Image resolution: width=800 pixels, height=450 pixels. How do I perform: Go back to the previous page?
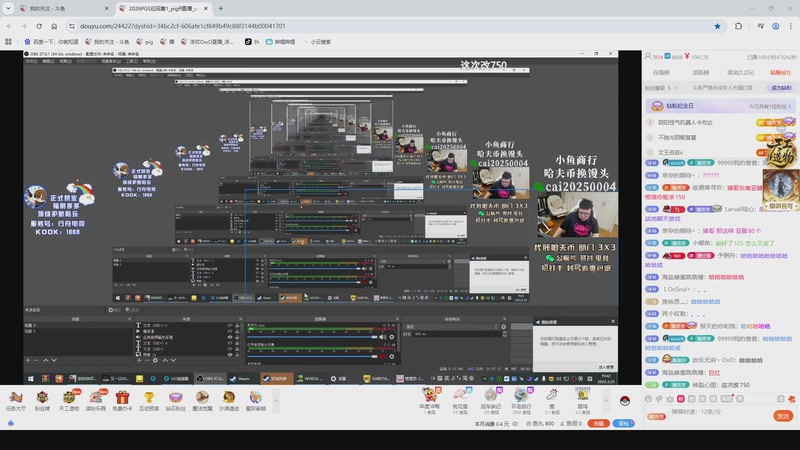(9, 26)
